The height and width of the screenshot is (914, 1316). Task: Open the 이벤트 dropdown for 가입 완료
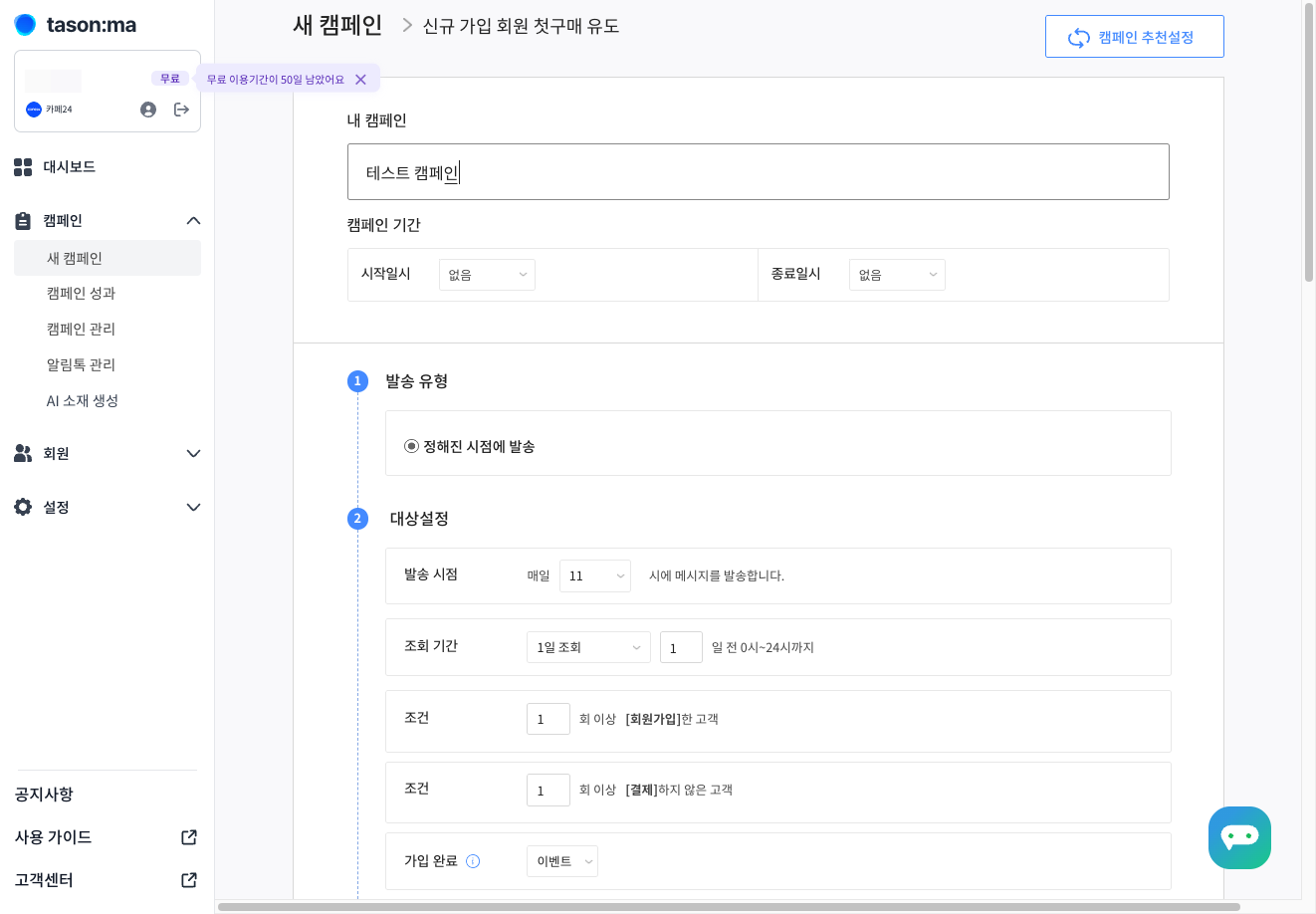tap(562, 861)
